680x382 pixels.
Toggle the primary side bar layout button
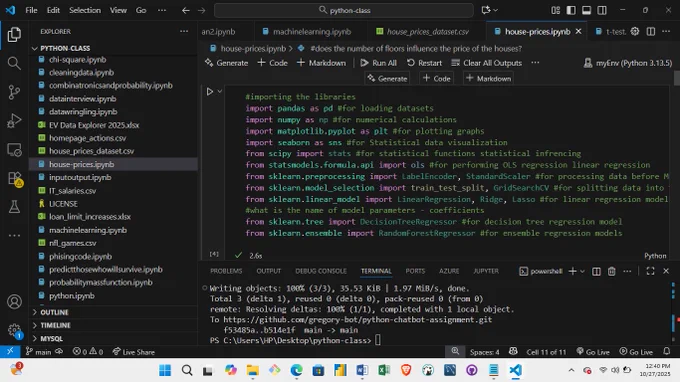571,10
